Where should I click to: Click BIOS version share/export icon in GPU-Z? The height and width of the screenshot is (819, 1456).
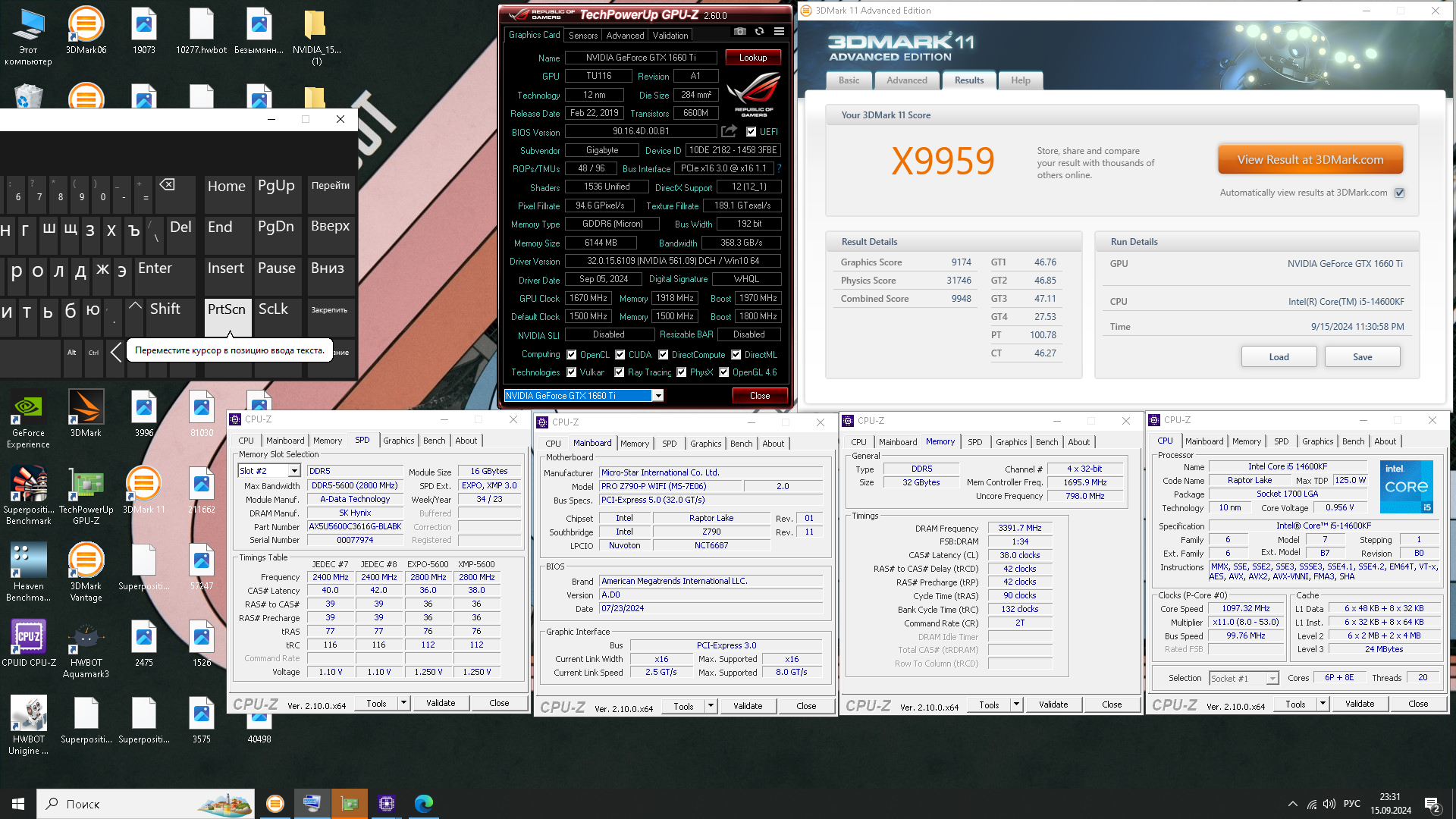729,131
